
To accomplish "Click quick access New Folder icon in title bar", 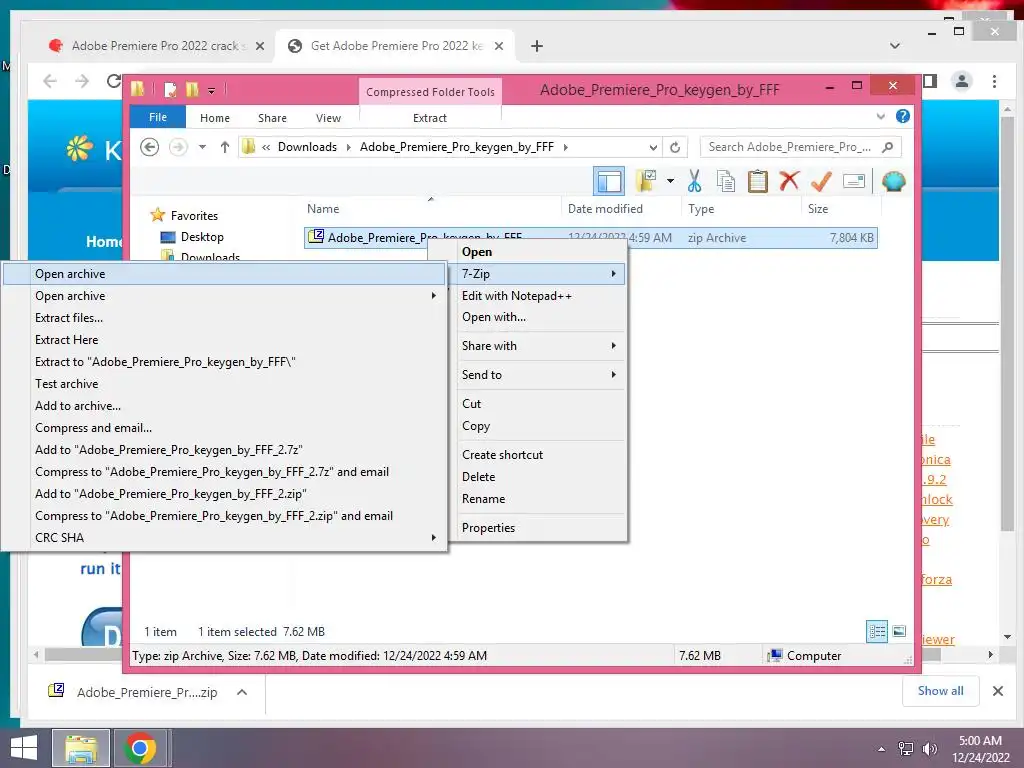I will click(x=192, y=89).
